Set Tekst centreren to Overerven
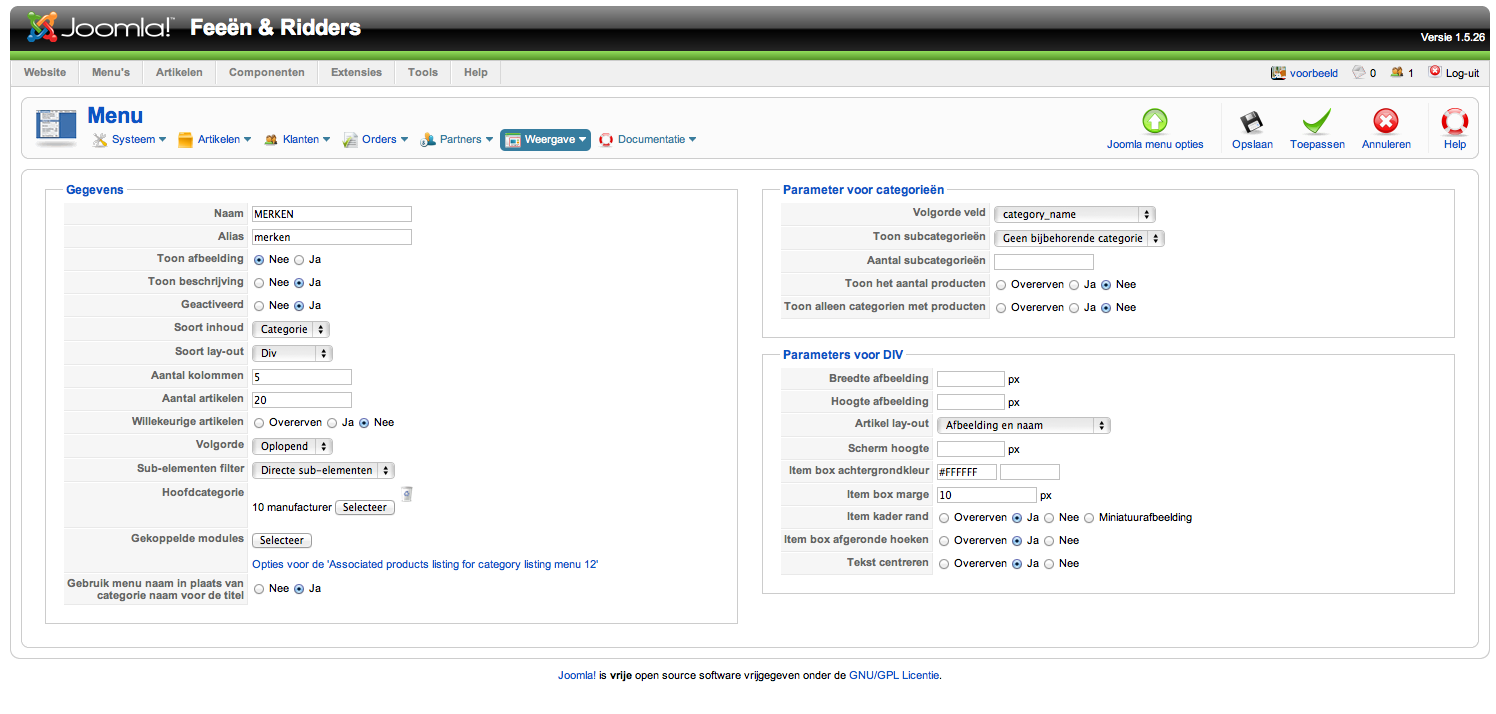 (x=945, y=564)
